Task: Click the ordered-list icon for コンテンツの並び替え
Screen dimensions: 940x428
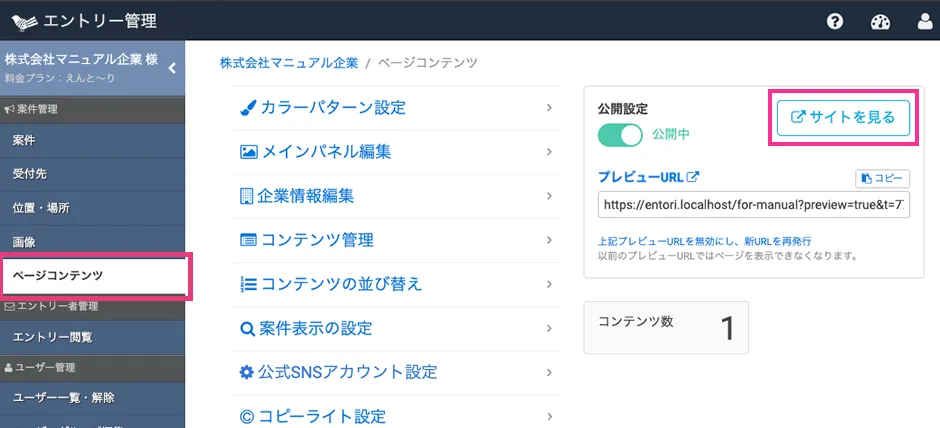Action: 248,284
